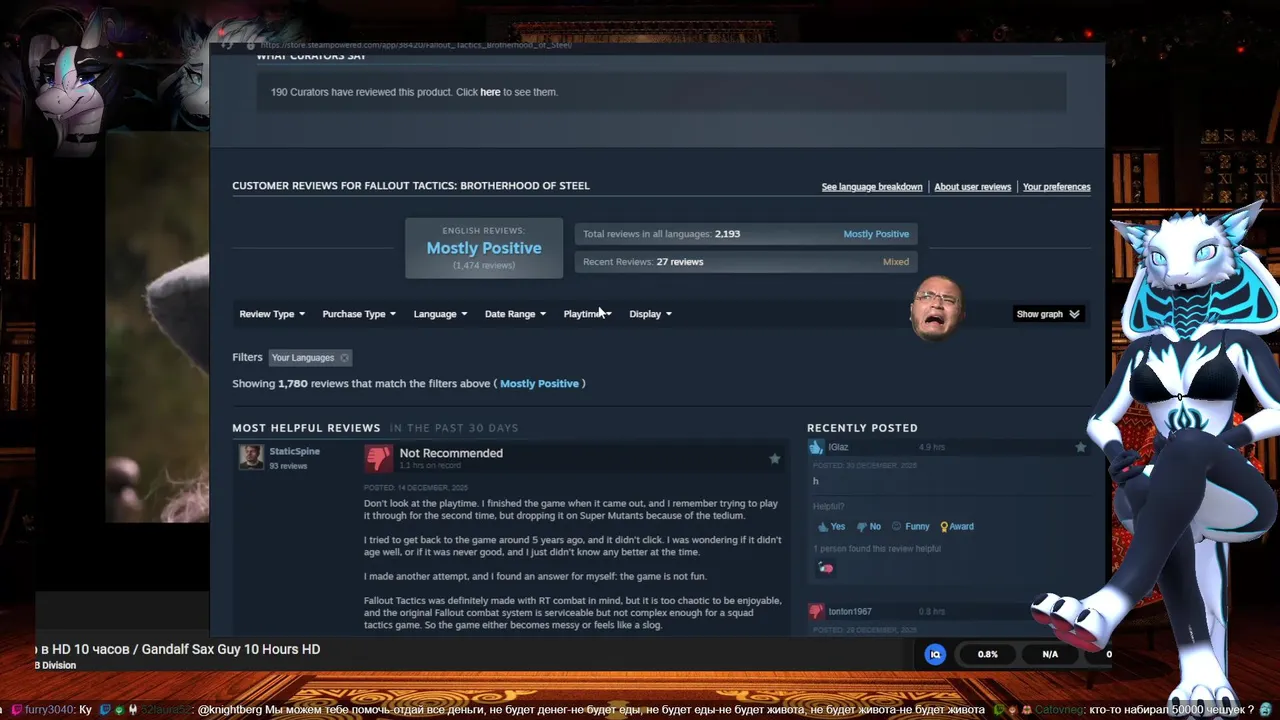This screenshot has width=1280, height=720.
Task: Click the Not Recommended review title
Action: pyautogui.click(x=451, y=453)
